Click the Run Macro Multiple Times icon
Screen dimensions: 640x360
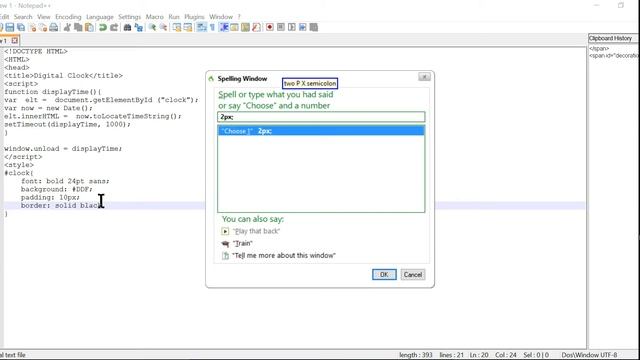pos(302,27)
